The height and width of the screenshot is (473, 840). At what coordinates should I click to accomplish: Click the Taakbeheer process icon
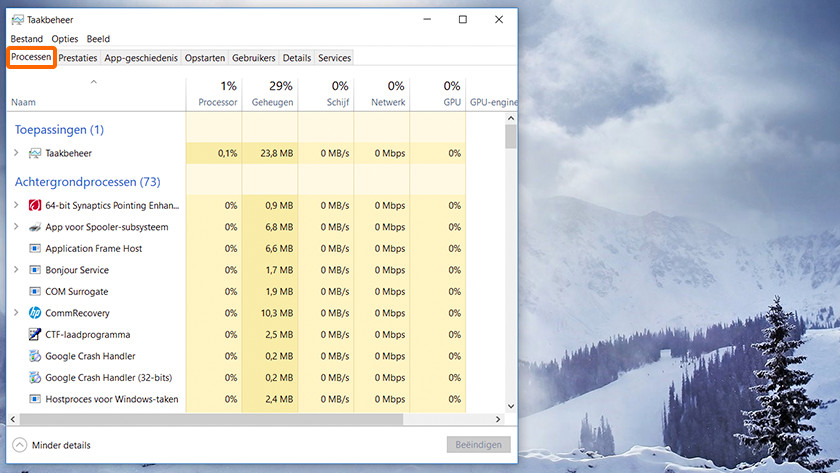click(35, 153)
